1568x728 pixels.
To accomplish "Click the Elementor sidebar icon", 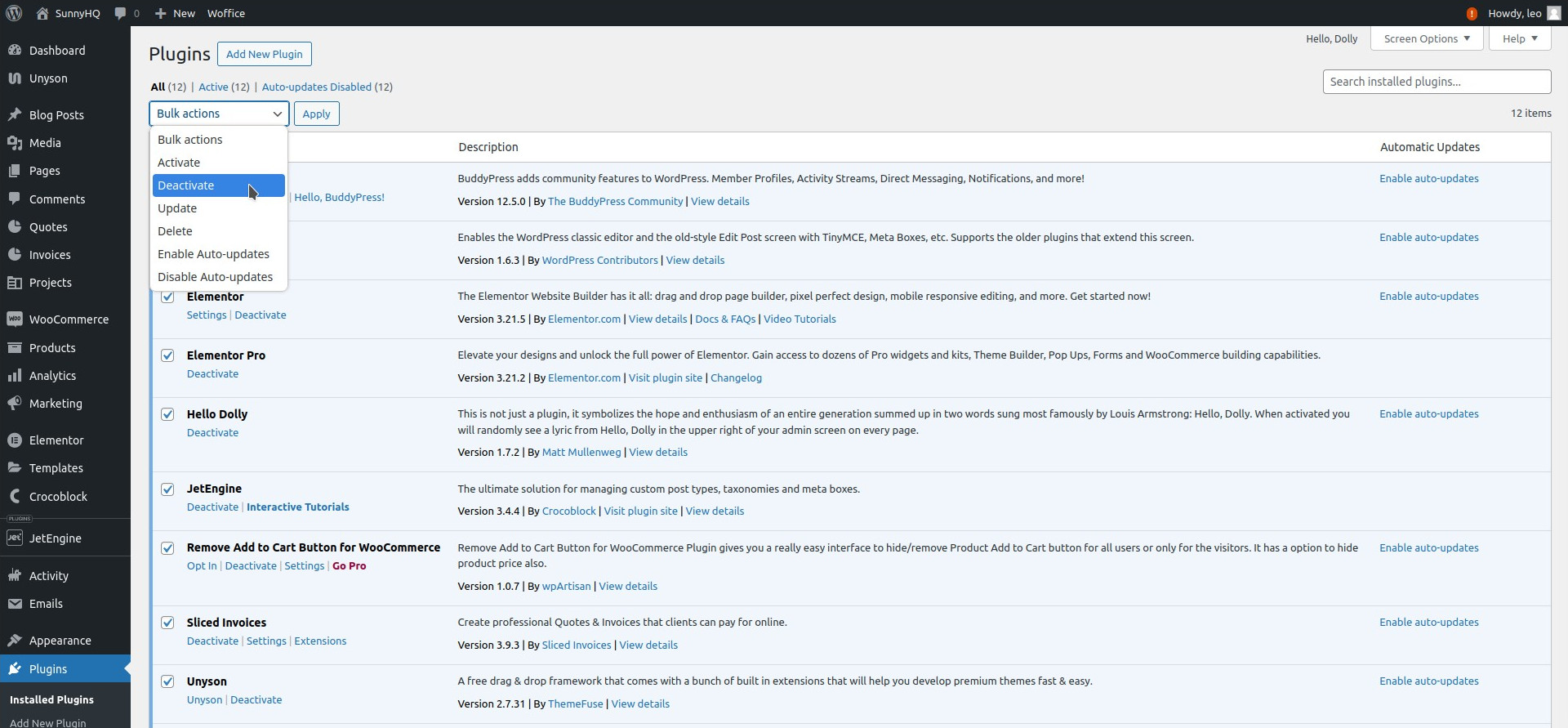I will click(15, 440).
